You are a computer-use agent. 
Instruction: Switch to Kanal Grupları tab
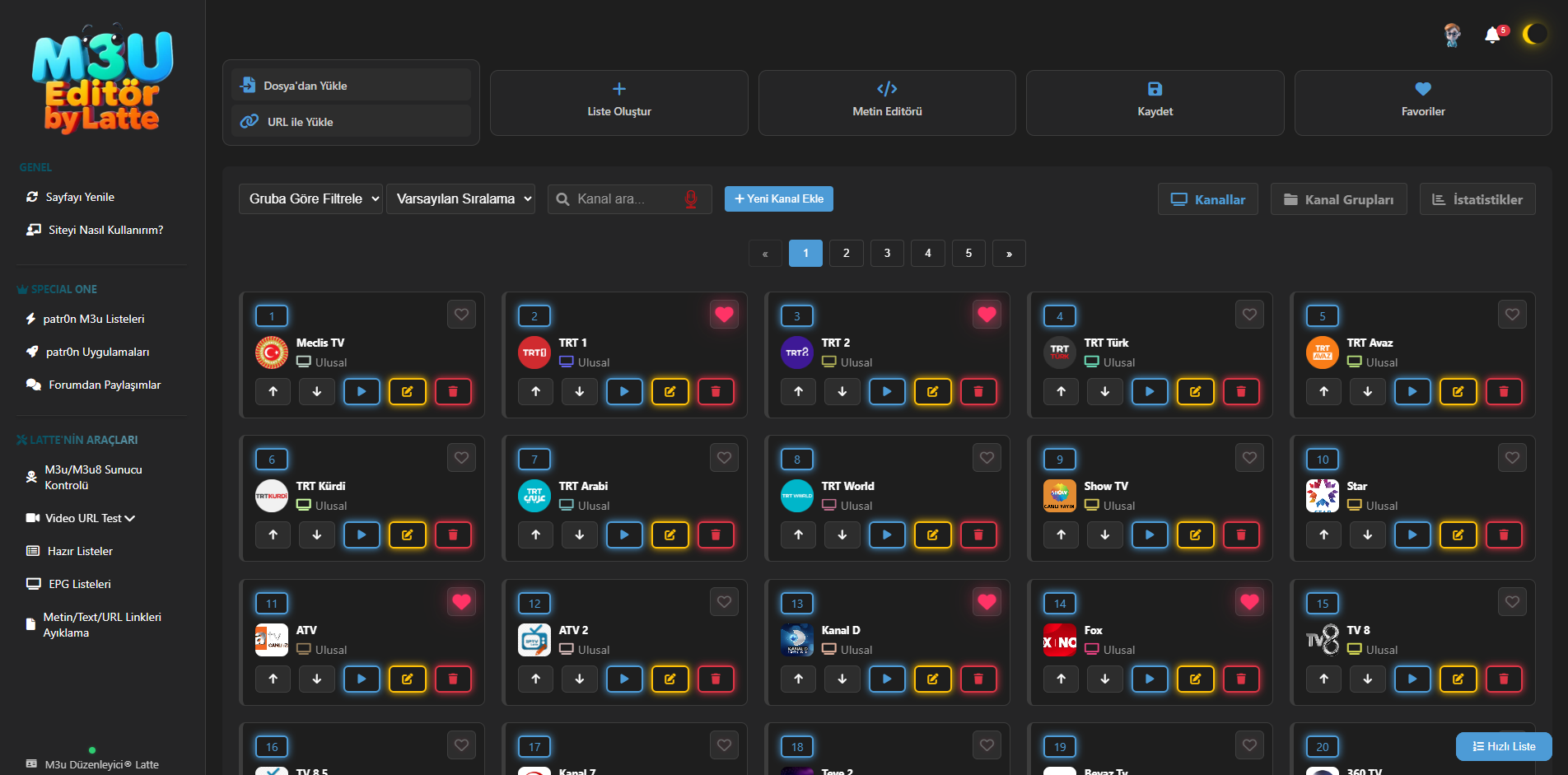tap(1339, 199)
